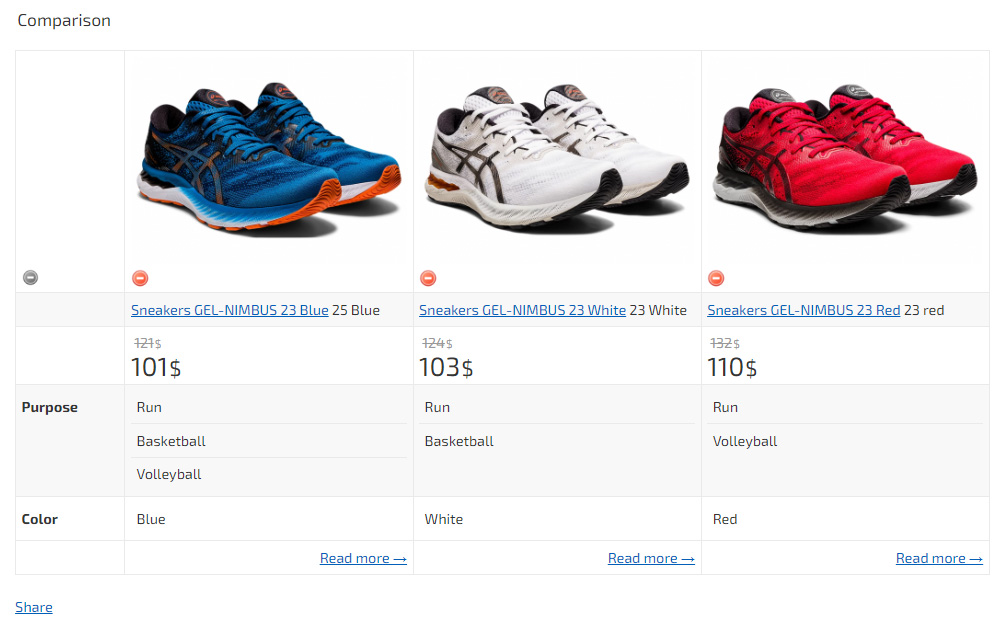Screen dimensions: 1004x626
Task: Click the red sneakers product image
Action: point(845,159)
